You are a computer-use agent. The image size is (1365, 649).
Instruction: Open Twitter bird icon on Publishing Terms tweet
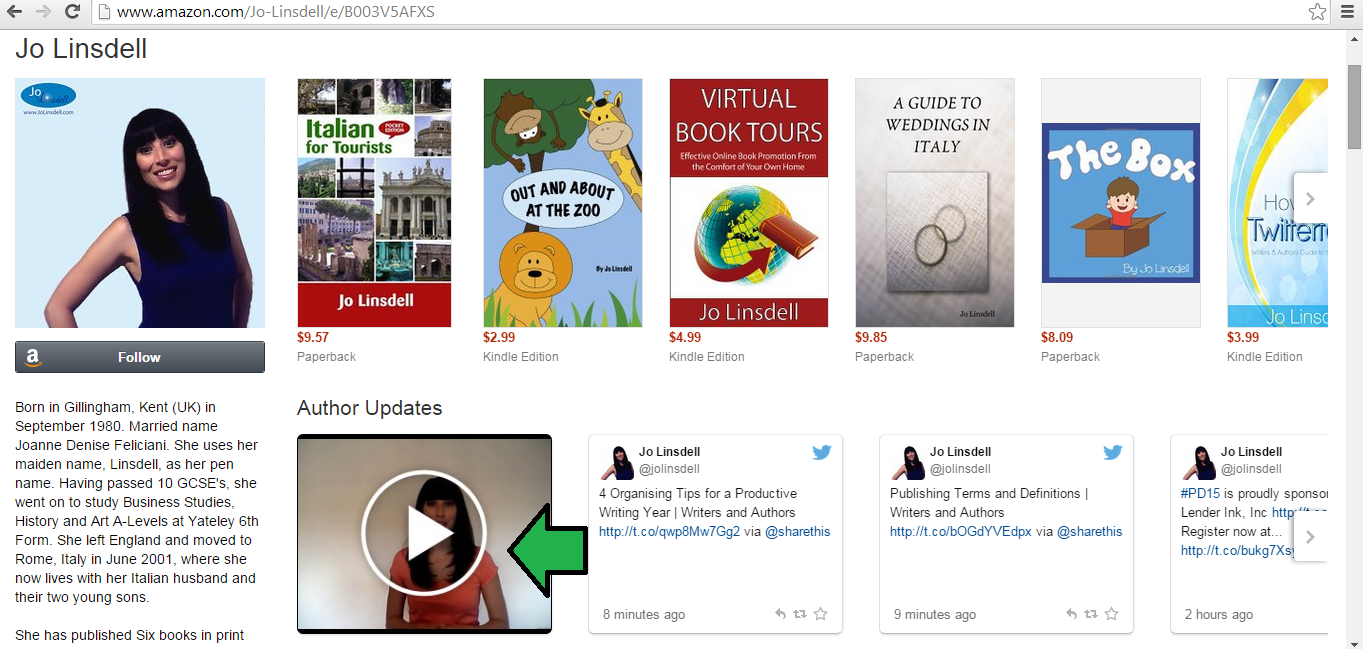tap(1113, 452)
